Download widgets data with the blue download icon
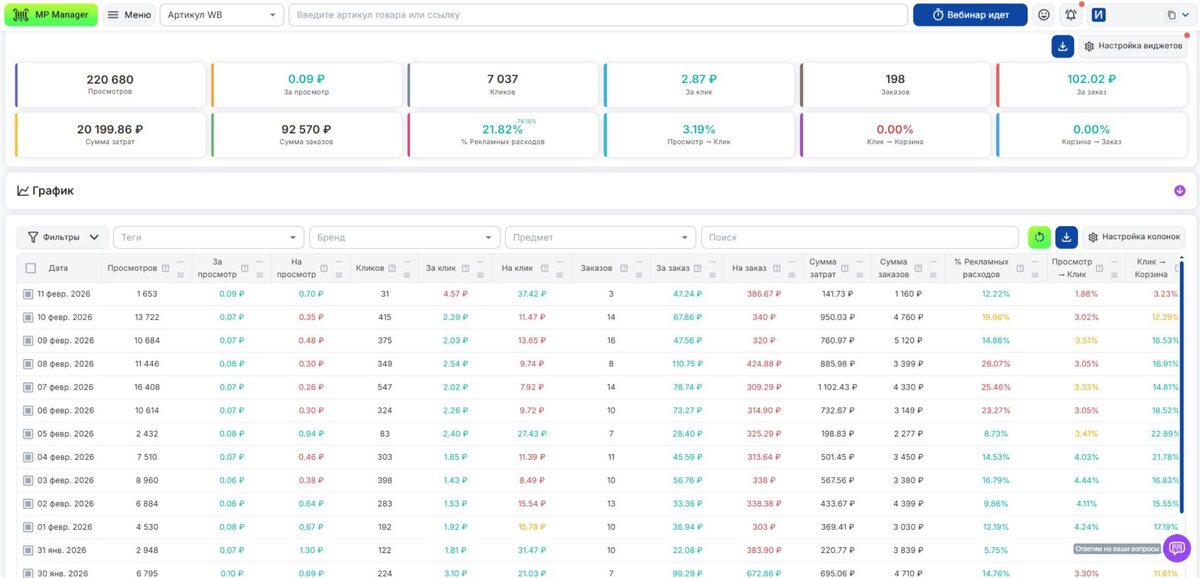 pos(1062,46)
